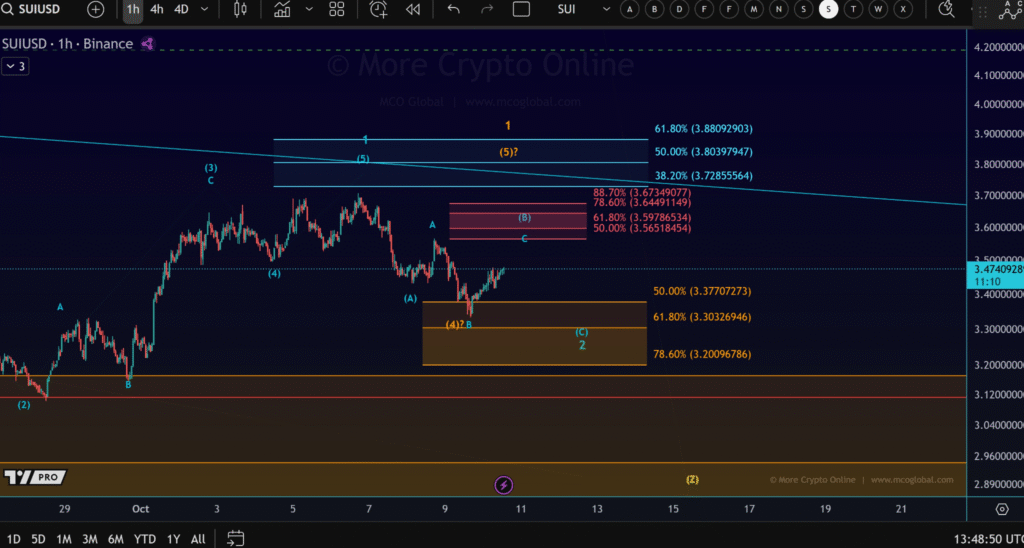
Task: Select the B layout circle
Action: pos(654,9)
